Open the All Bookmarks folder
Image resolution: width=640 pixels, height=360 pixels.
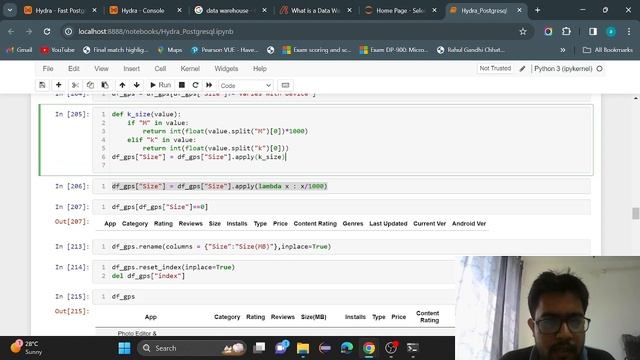[608, 50]
